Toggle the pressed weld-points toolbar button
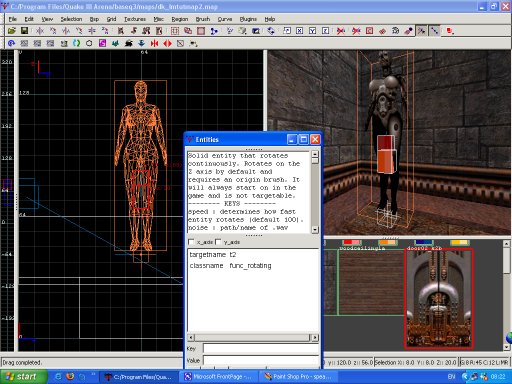The width and height of the screenshot is (512, 384). tap(422, 31)
